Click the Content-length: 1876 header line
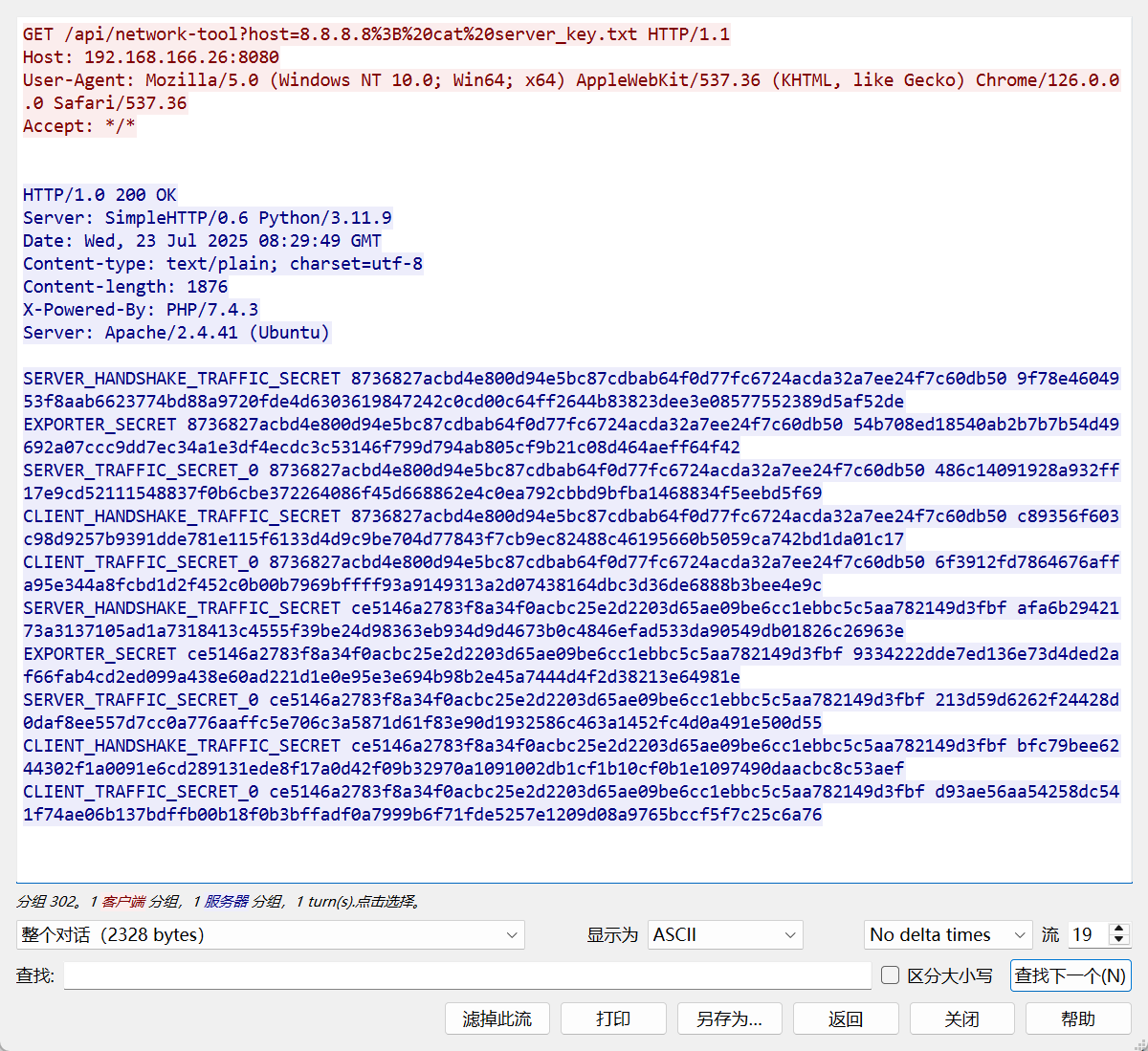The width and height of the screenshot is (1148, 1051). (125, 287)
